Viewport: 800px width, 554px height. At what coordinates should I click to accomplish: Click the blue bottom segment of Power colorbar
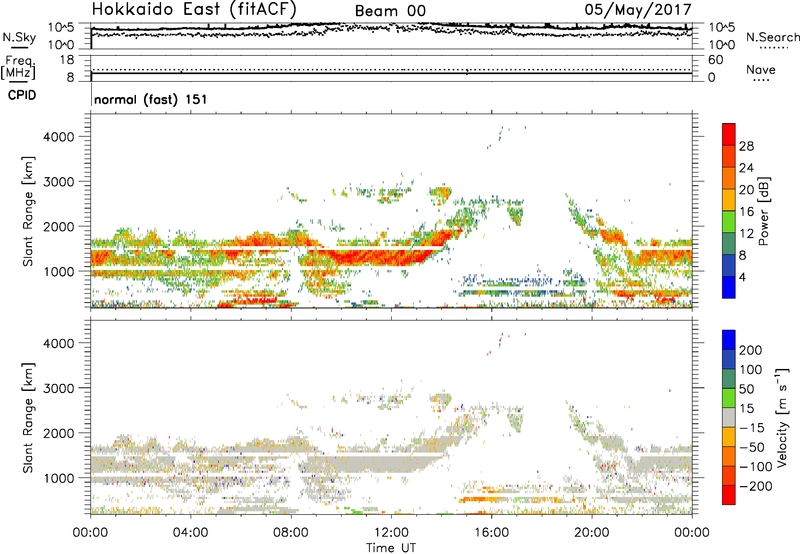pyautogui.click(x=729, y=287)
